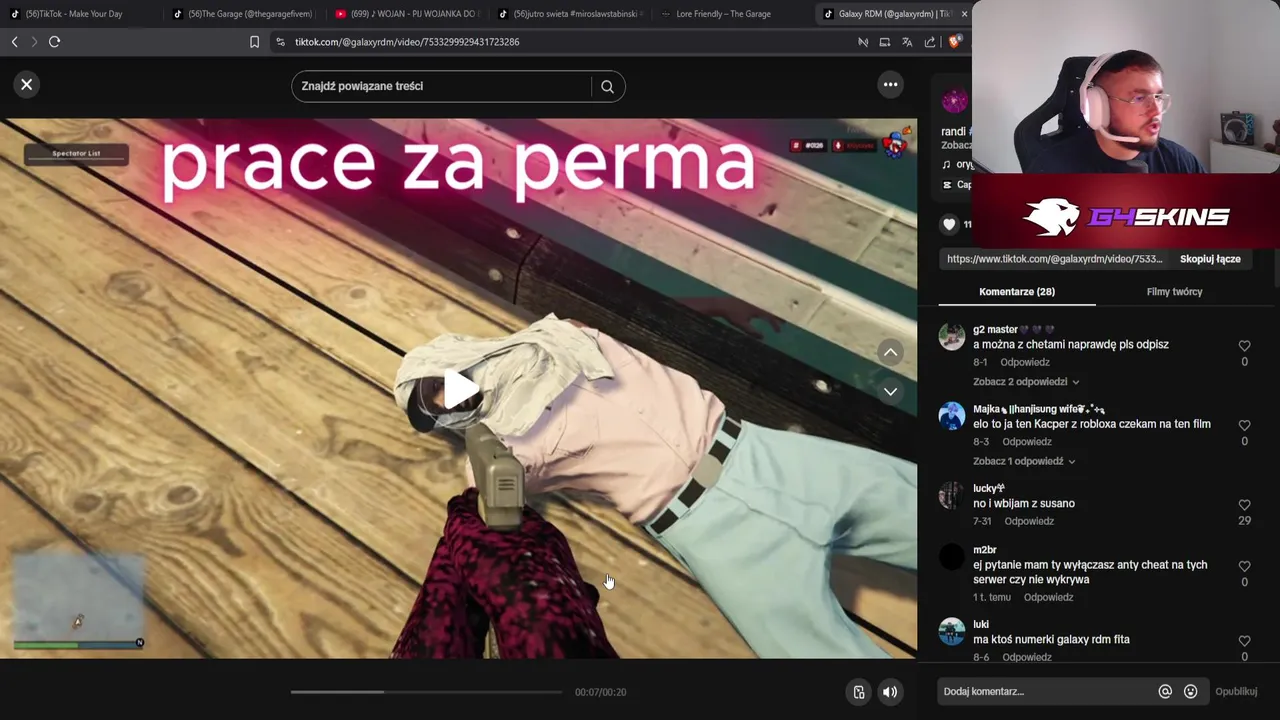Click the music note original sound icon
The width and height of the screenshot is (1280, 720).
pyautogui.click(x=947, y=164)
